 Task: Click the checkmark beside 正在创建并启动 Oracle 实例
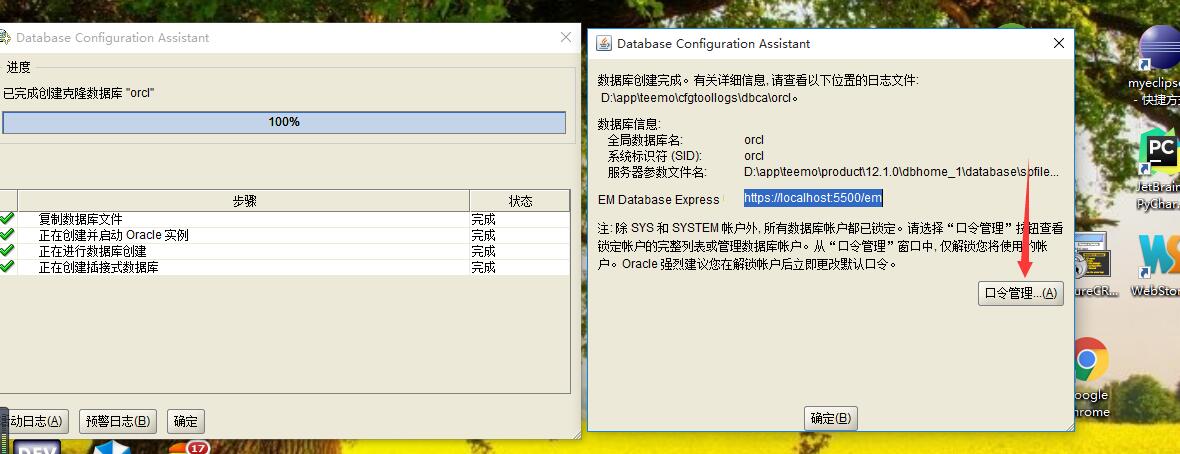click(x=8, y=234)
